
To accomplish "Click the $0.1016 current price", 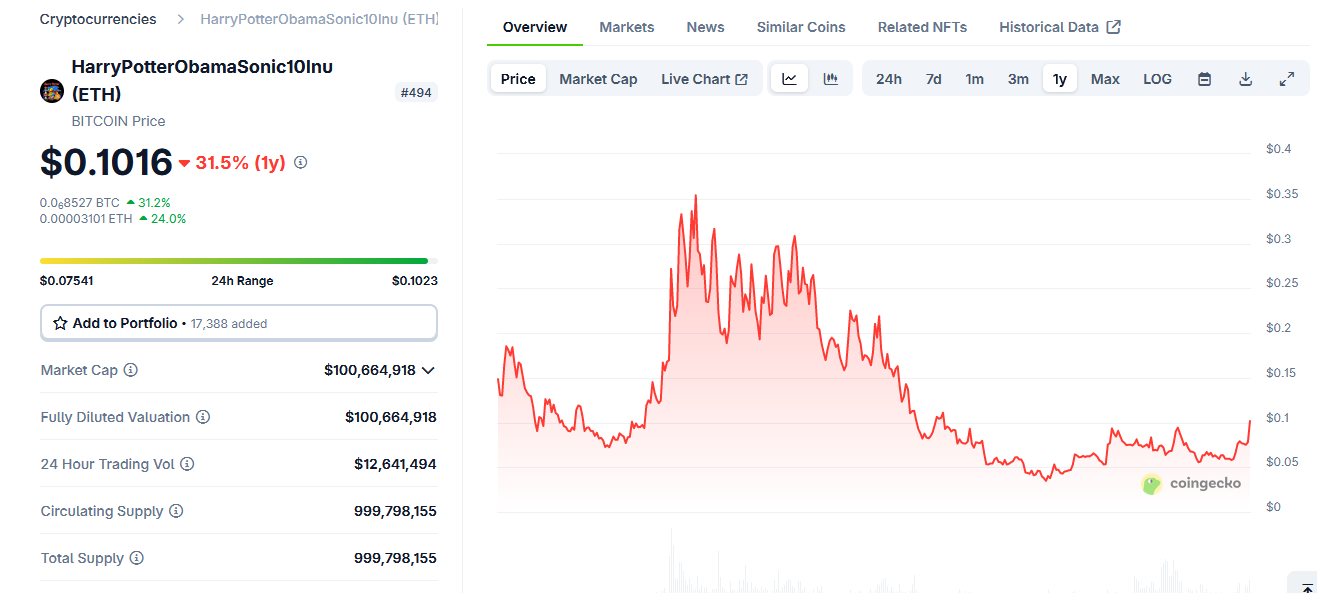I will [106, 162].
